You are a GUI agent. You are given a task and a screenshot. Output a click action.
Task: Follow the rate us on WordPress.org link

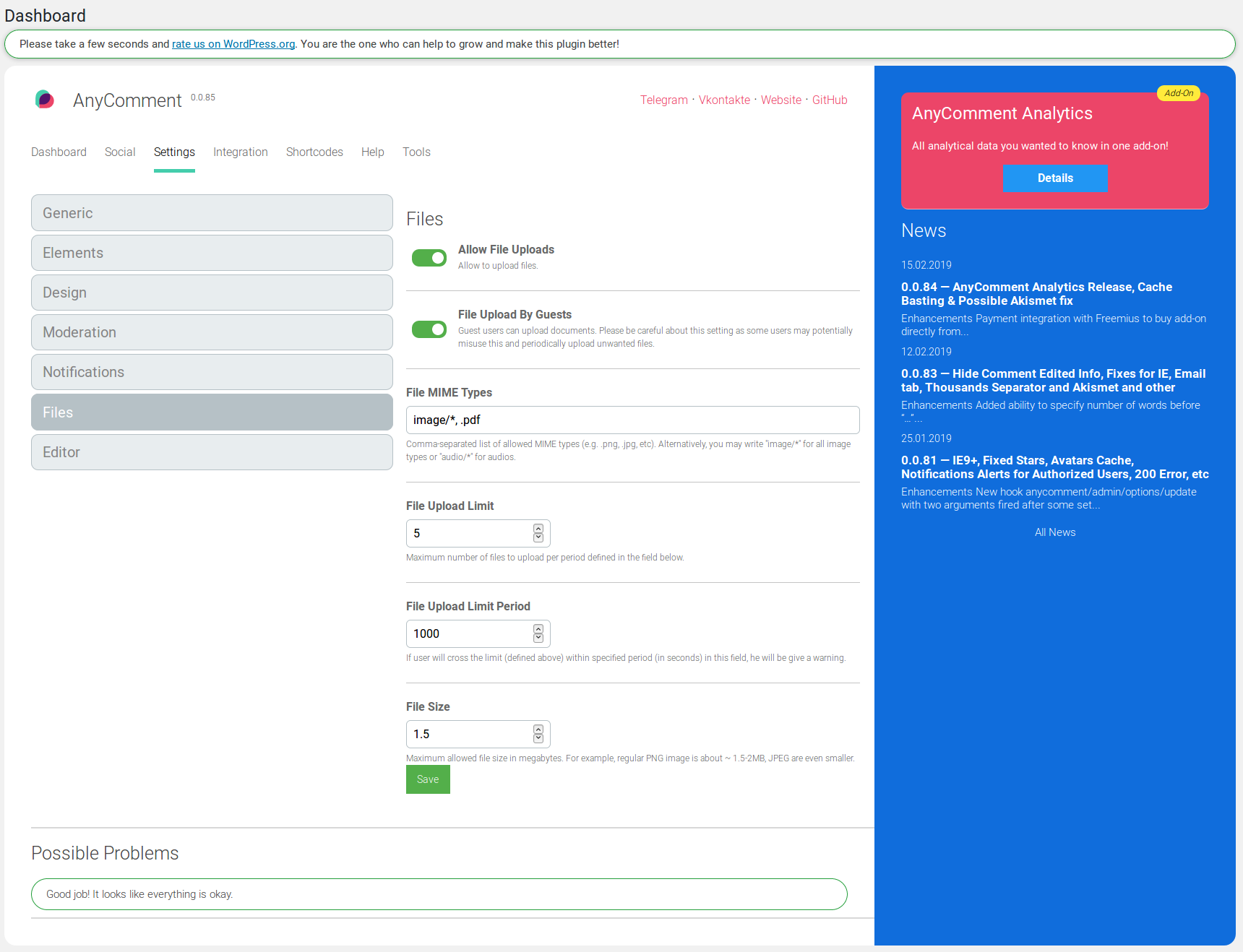[x=233, y=44]
